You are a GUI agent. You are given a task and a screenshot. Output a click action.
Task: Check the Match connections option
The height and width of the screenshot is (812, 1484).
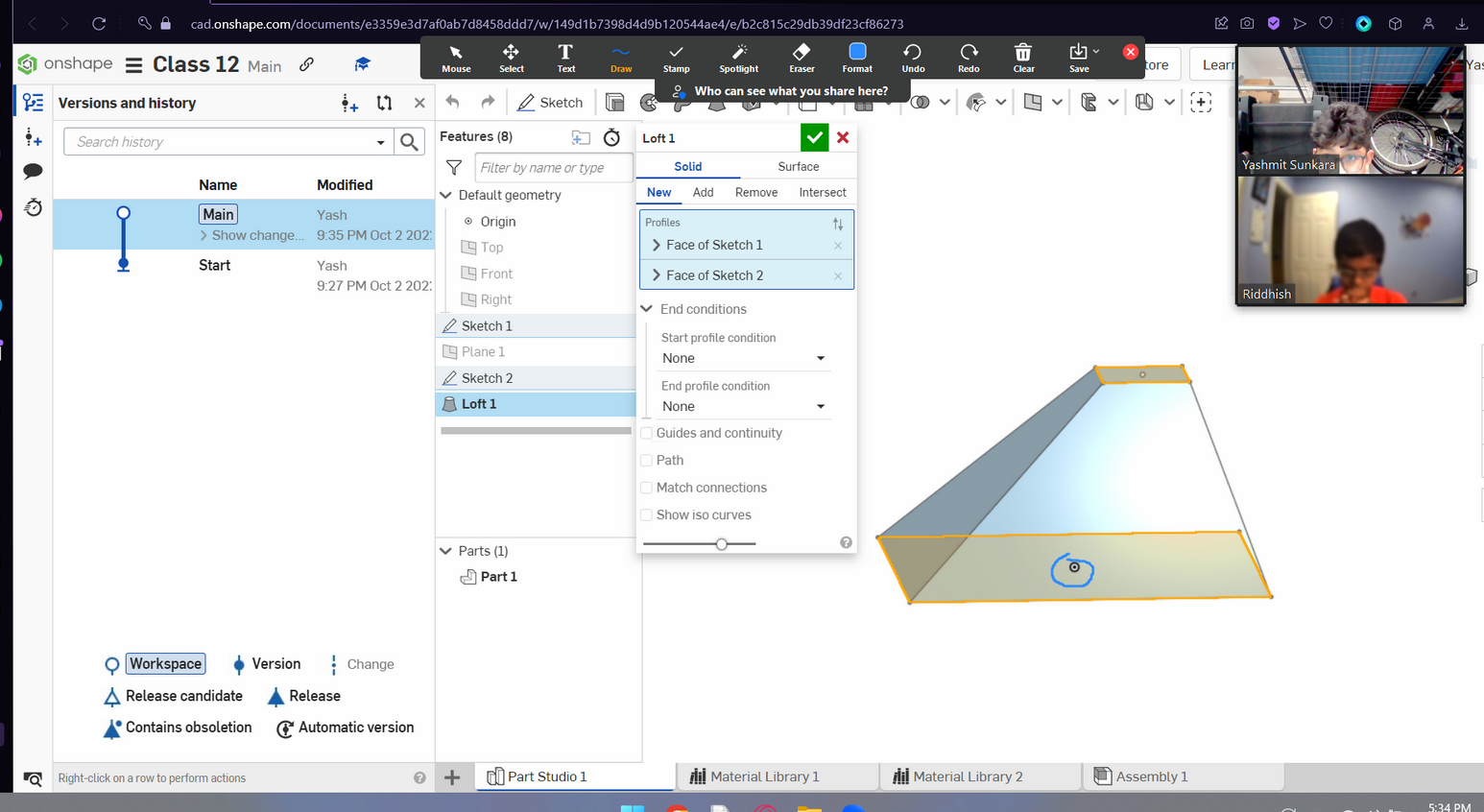(x=647, y=488)
